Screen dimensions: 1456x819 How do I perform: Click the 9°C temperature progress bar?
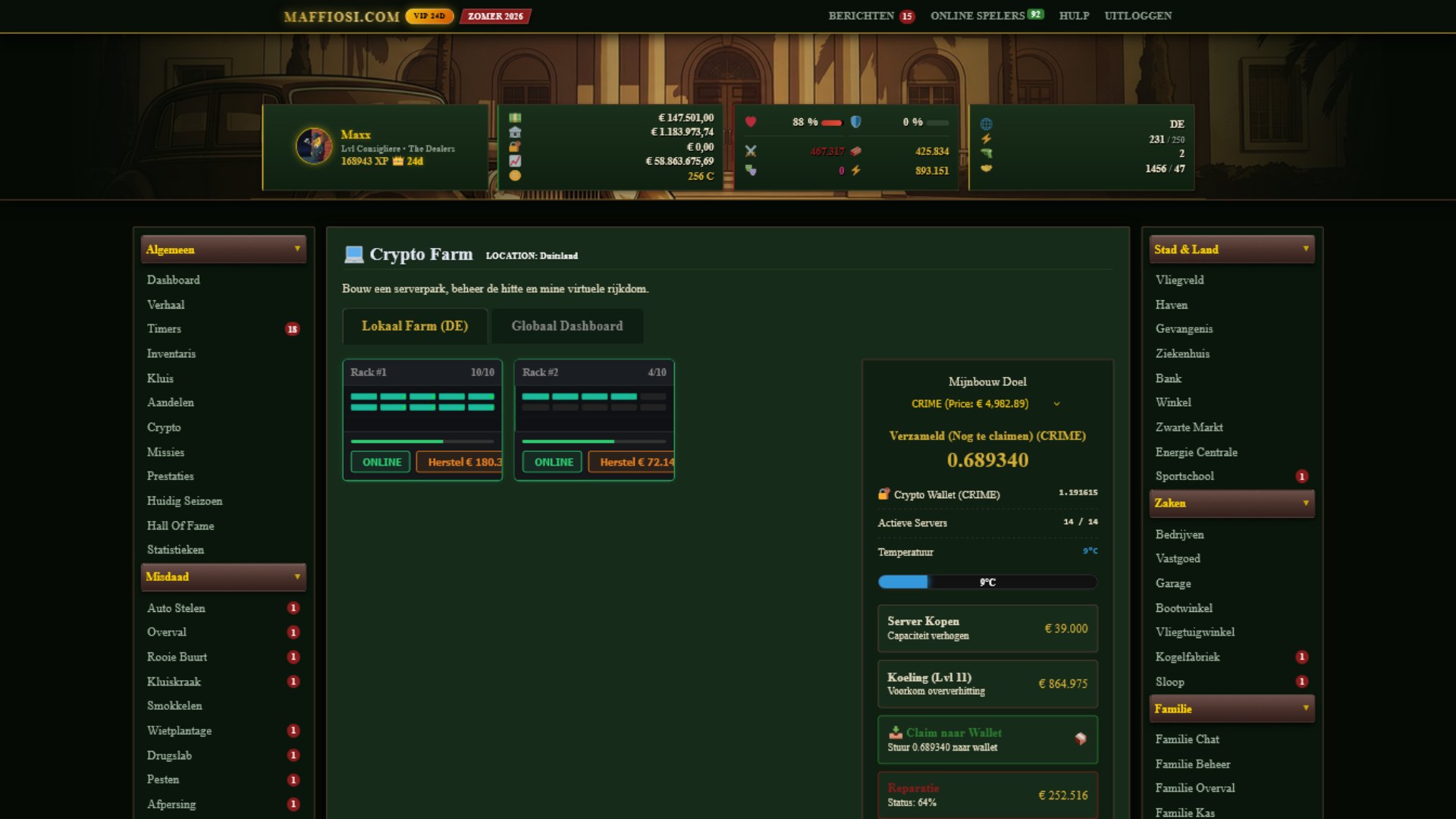point(987,582)
